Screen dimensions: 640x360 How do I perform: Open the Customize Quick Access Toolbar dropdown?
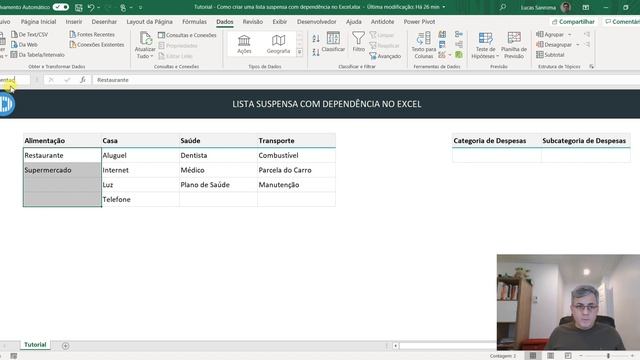140,7
